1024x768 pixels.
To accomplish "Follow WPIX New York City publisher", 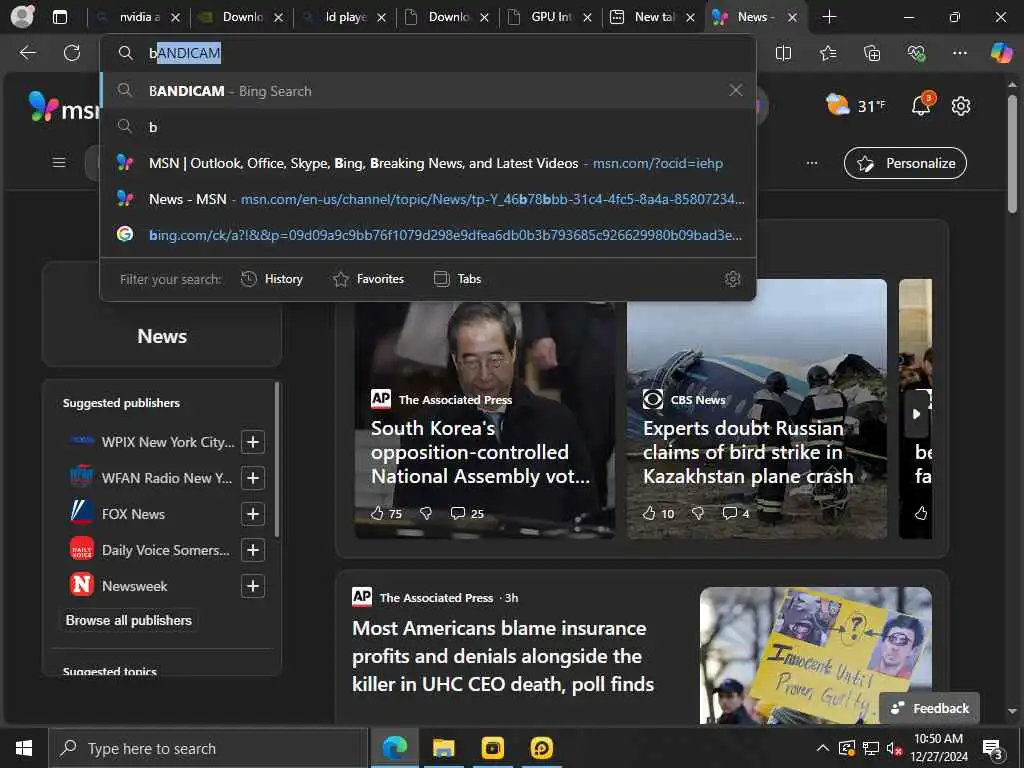I will (253, 442).
